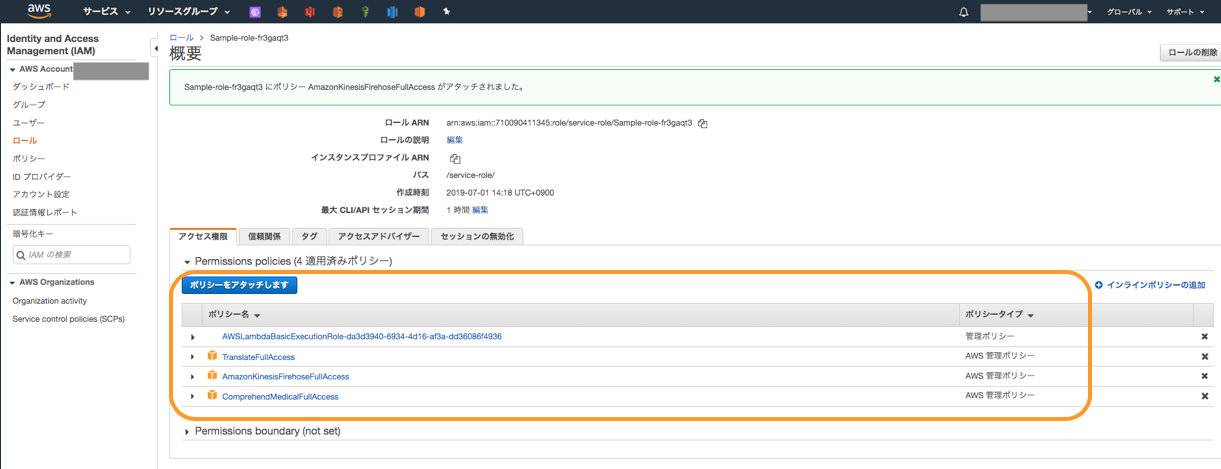
Task: Open the blue service shortcut icon
Action: [x=392, y=12]
